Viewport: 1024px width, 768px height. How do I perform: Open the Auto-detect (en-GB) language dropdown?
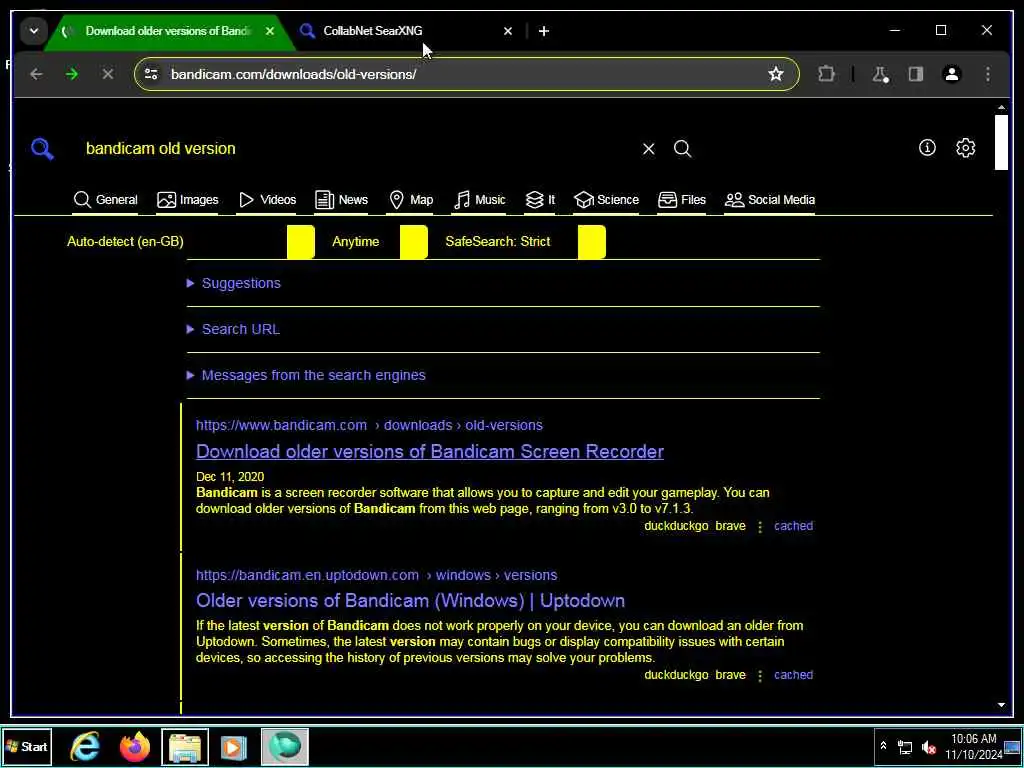point(190,242)
